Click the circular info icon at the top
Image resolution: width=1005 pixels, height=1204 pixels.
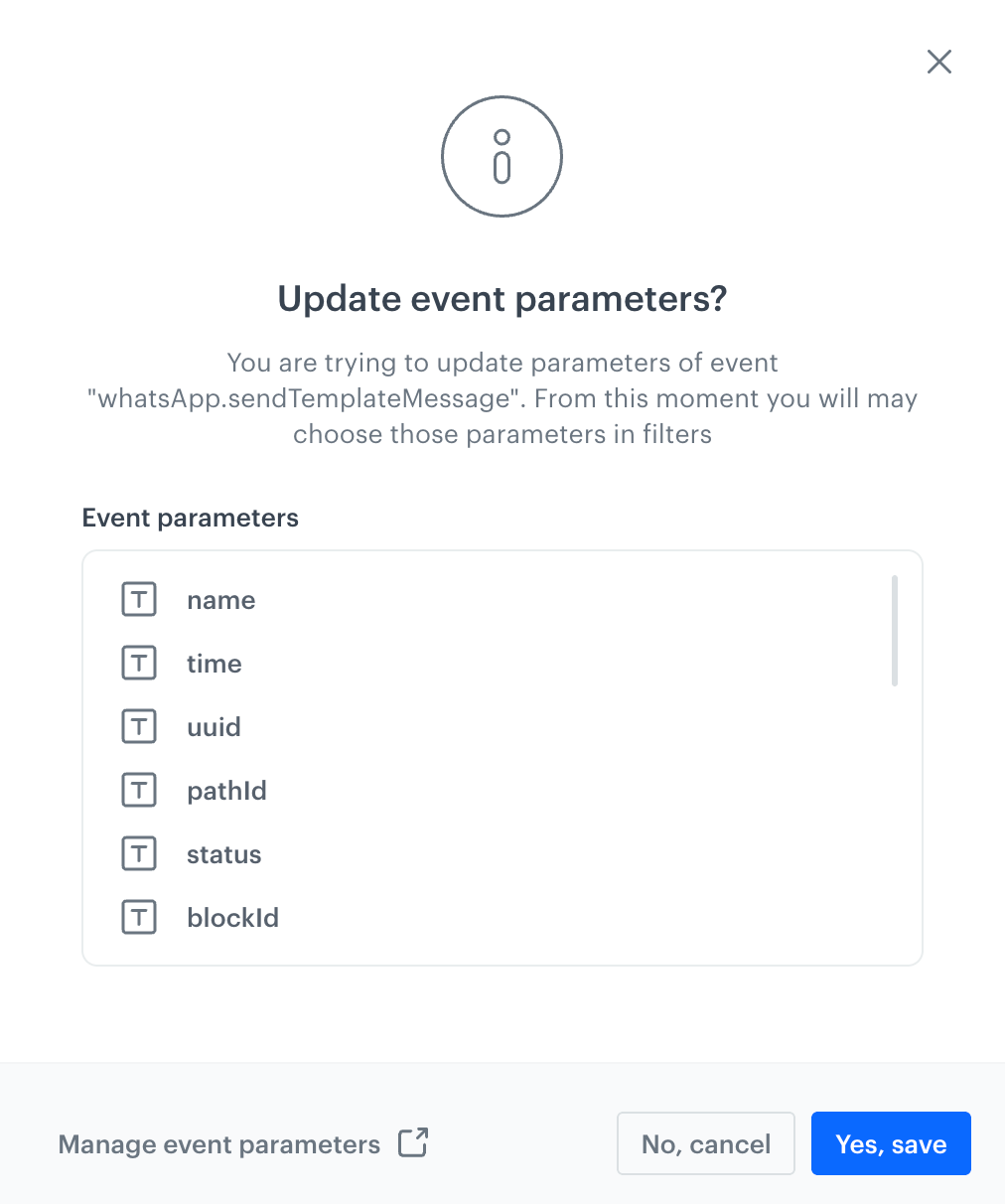coord(502,156)
